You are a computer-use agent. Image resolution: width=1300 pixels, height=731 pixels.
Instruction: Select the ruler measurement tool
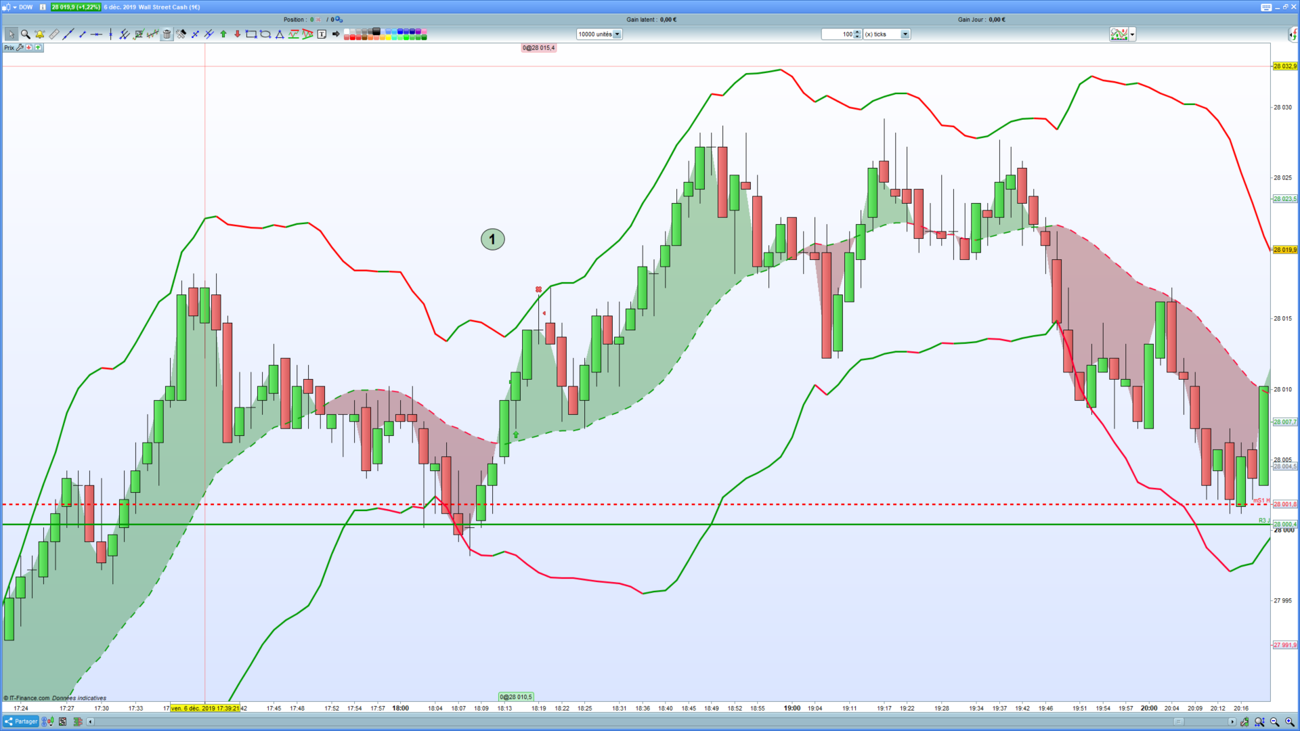tap(54, 34)
